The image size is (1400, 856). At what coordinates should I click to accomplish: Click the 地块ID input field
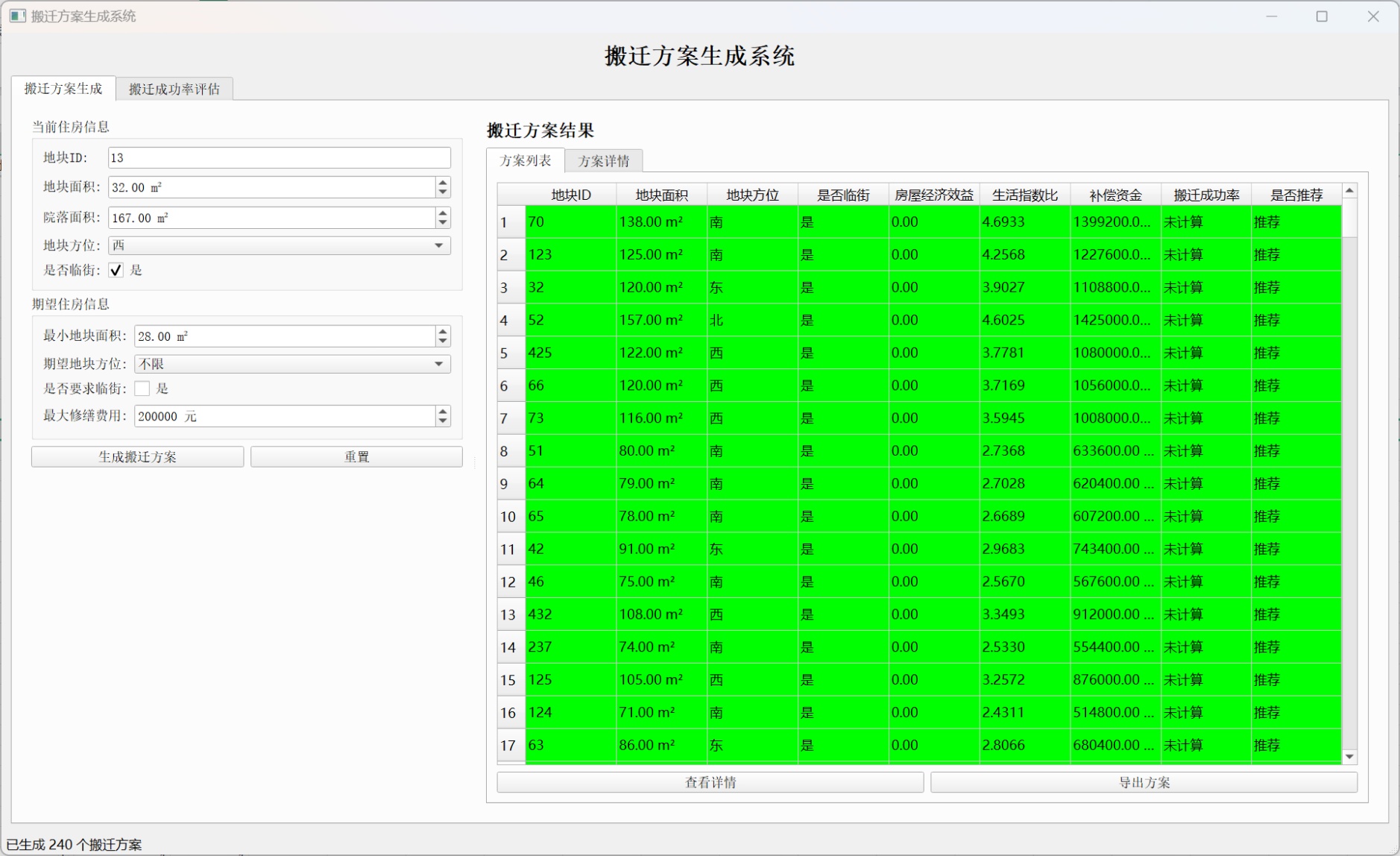[280, 157]
